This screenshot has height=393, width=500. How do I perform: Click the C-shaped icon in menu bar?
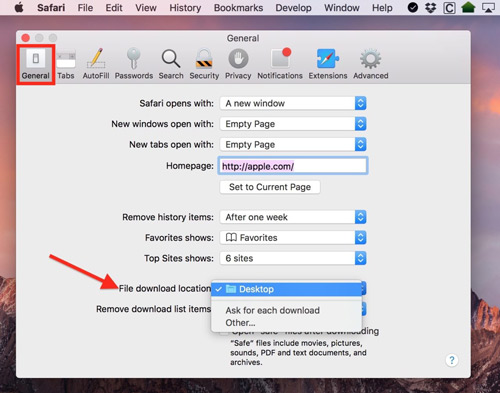tap(449, 8)
